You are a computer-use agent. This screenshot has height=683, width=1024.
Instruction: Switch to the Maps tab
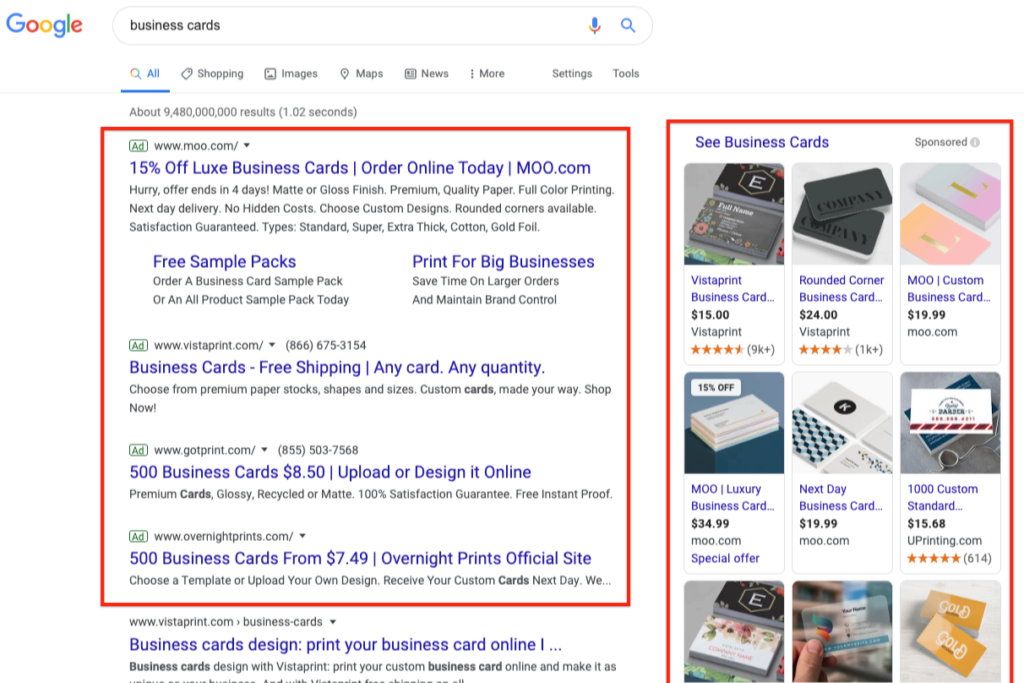(361, 74)
